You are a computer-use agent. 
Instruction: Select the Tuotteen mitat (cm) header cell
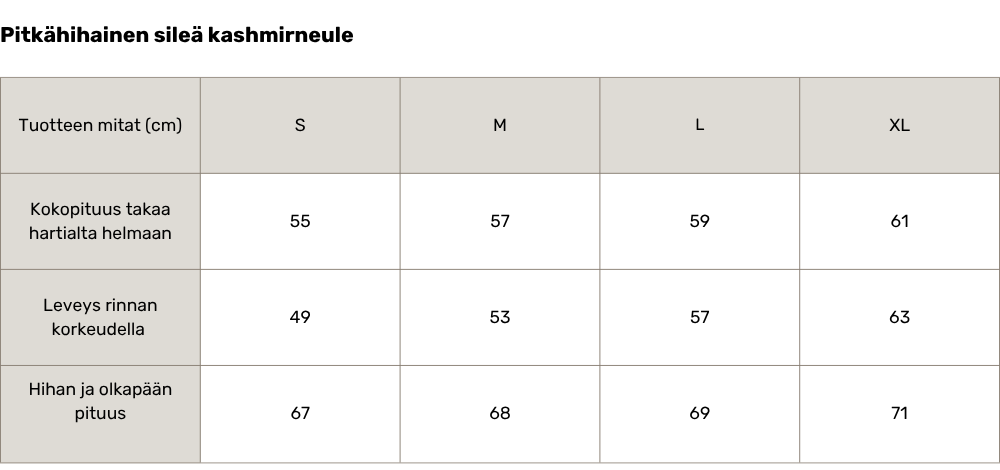tap(100, 125)
